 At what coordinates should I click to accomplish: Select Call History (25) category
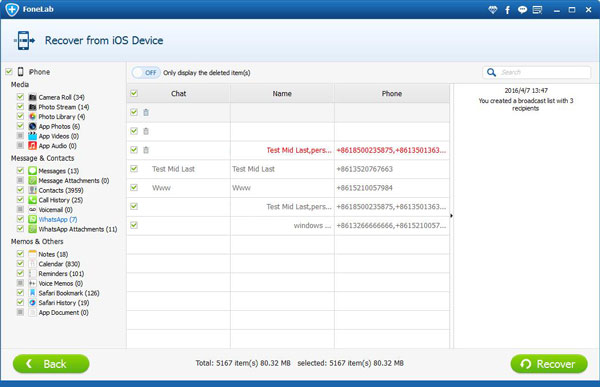tap(60, 200)
